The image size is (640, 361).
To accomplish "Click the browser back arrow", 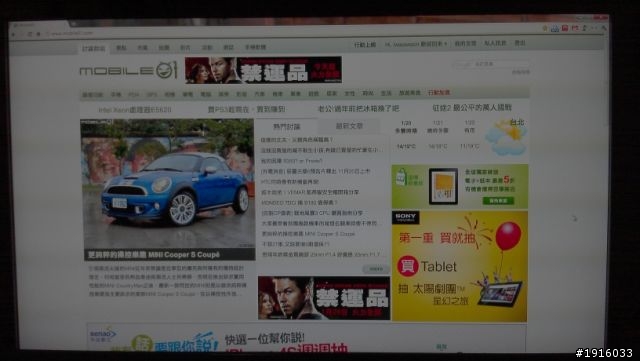I will [x=13, y=34].
